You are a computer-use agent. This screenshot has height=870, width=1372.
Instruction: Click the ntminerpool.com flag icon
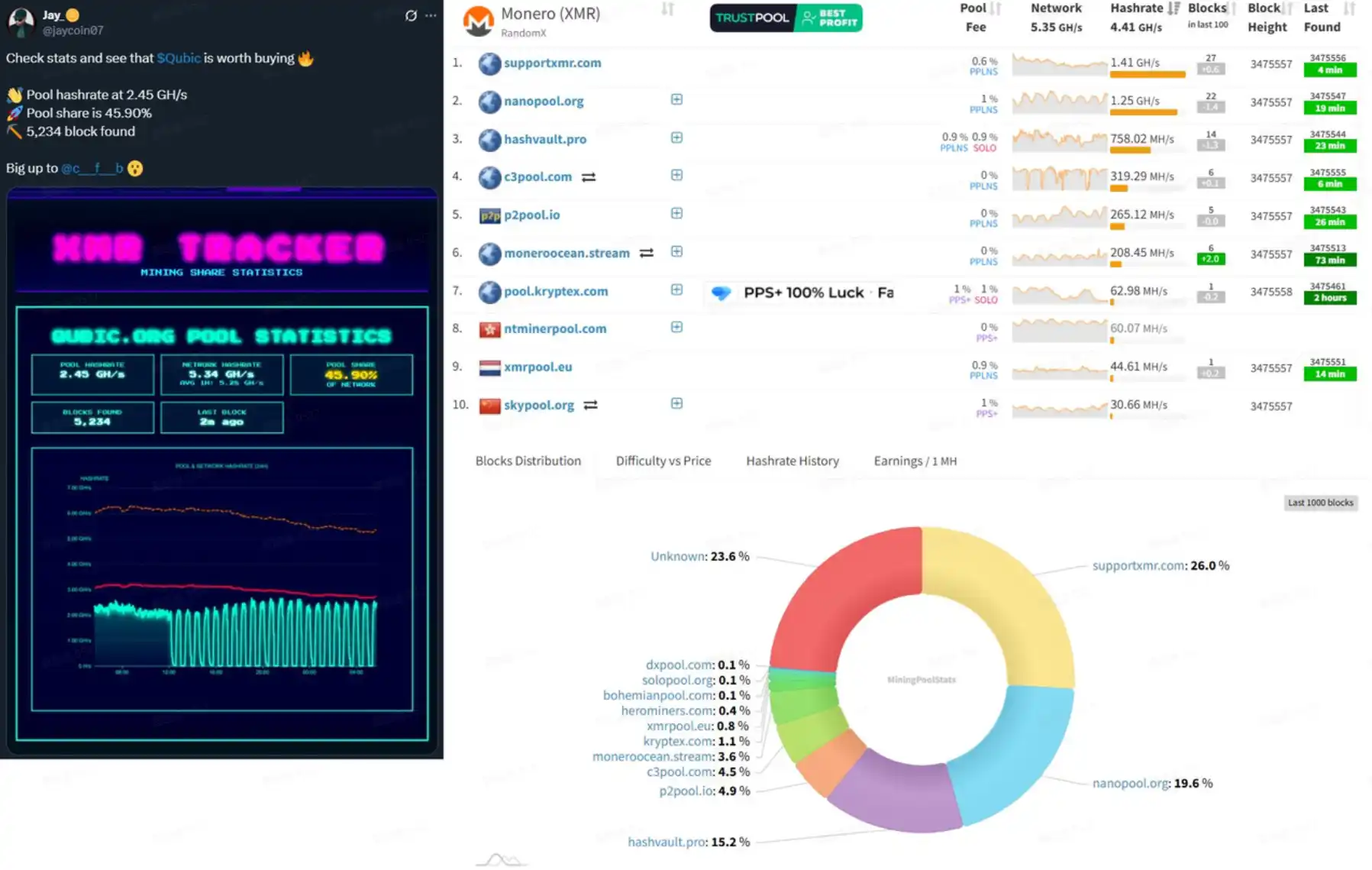489,329
